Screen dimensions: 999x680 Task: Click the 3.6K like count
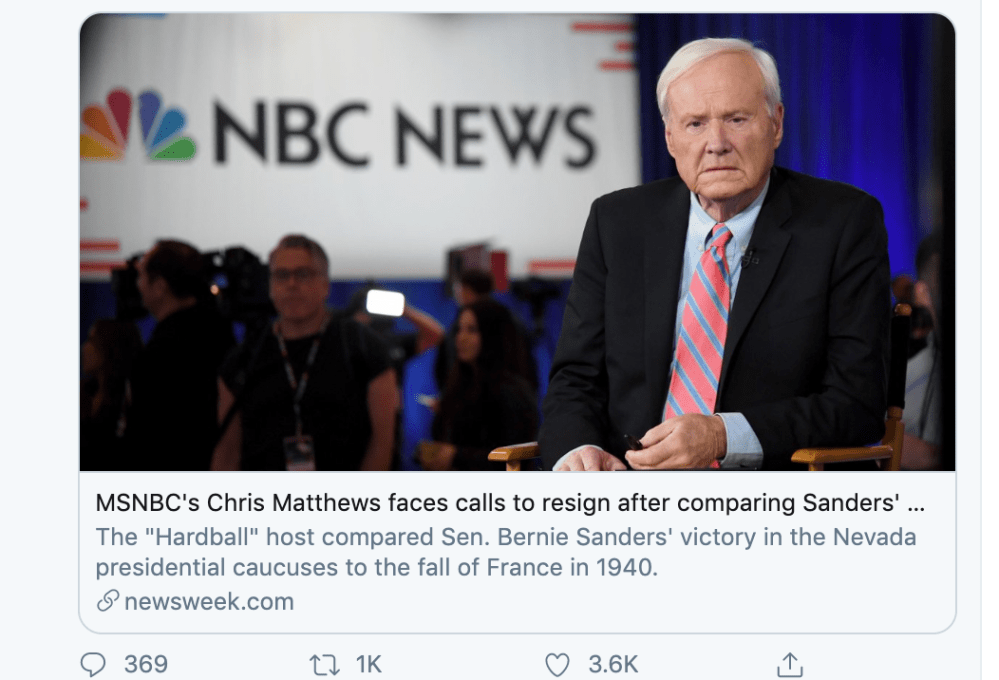pos(614,664)
